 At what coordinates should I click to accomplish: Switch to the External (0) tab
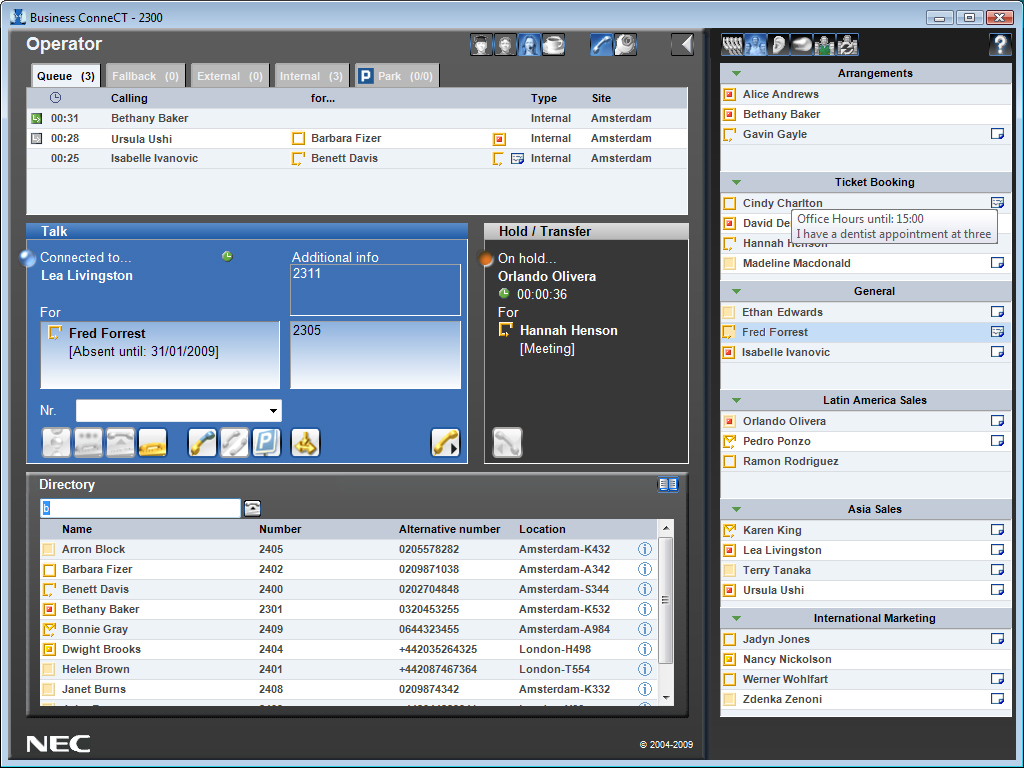[229, 76]
